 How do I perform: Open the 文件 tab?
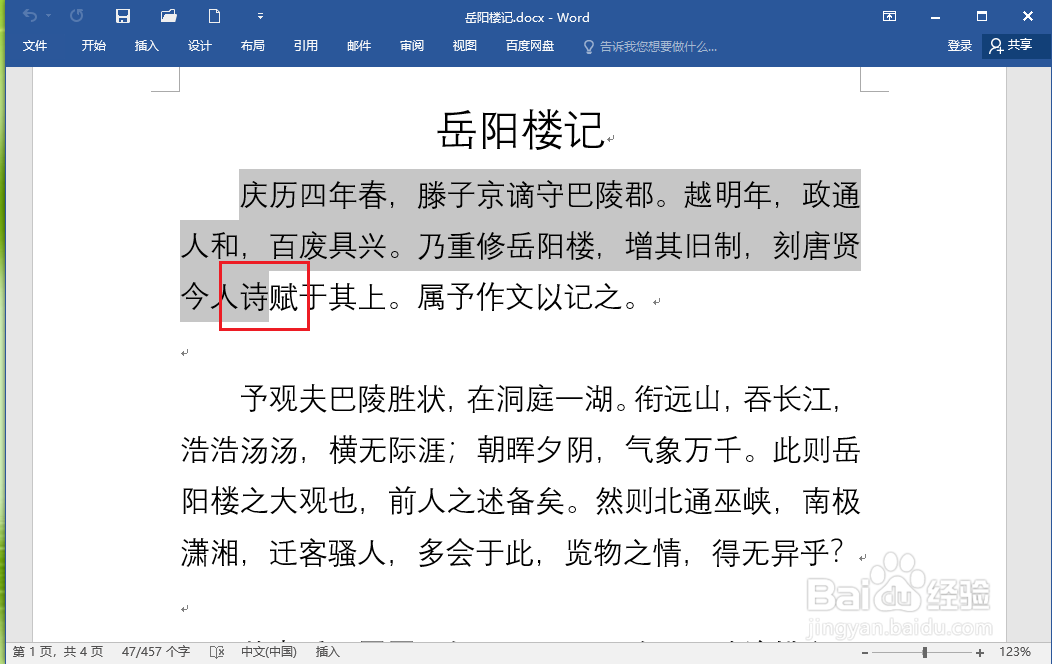click(35, 46)
